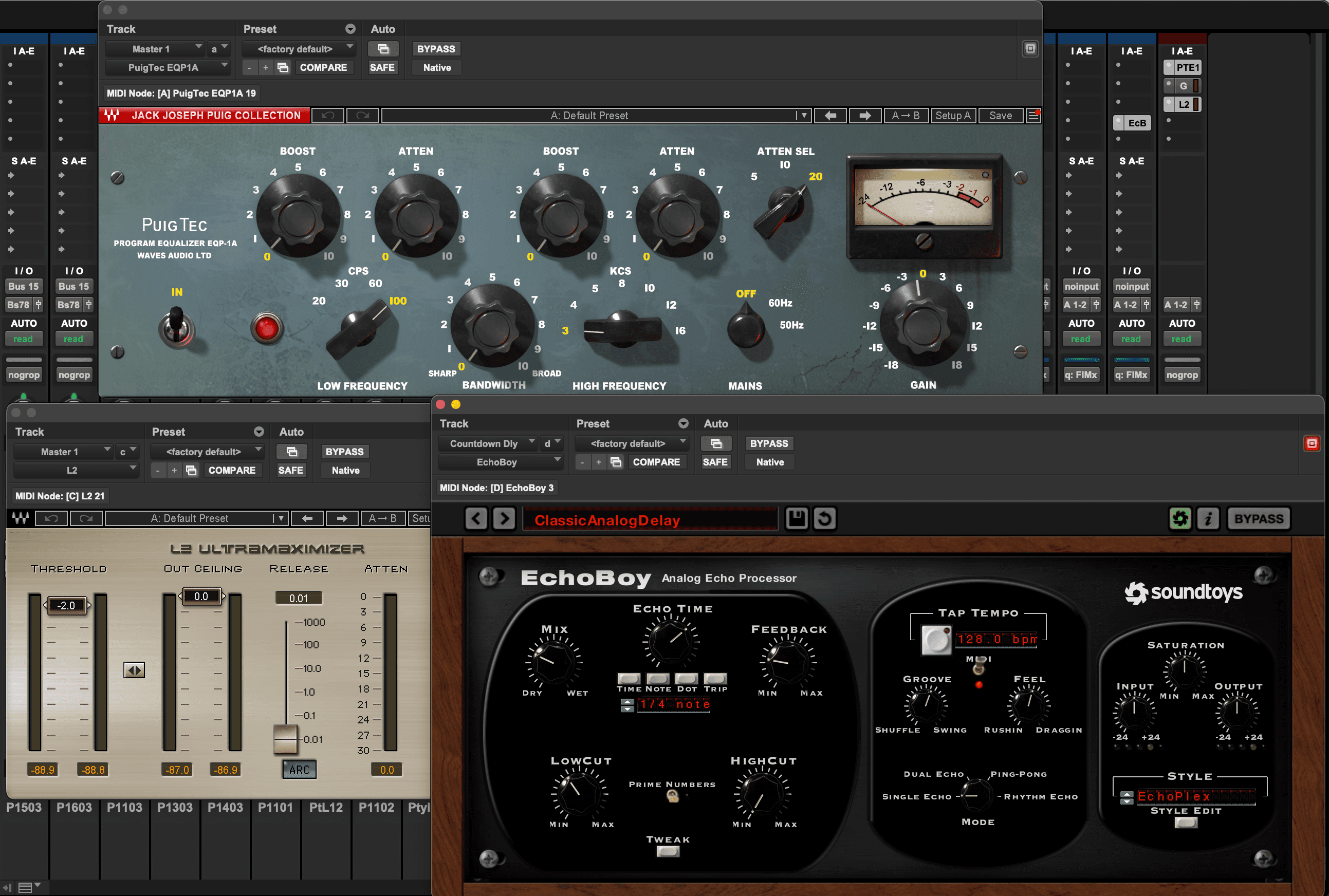Viewport: 1329px width, 896px height.
Task: Click the target window icon in PuigTec header
Action: coord(1029,49)
